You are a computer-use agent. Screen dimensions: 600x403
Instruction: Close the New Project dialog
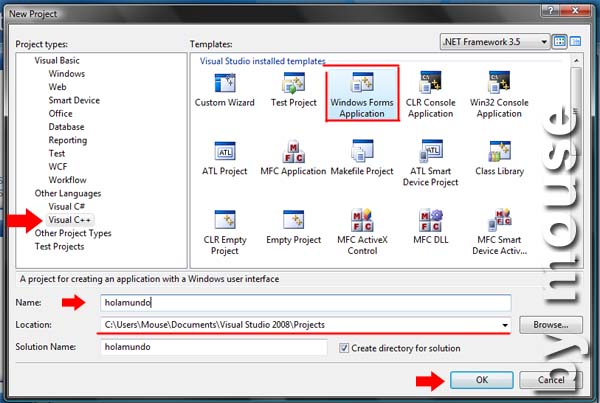tap(575, 11)
